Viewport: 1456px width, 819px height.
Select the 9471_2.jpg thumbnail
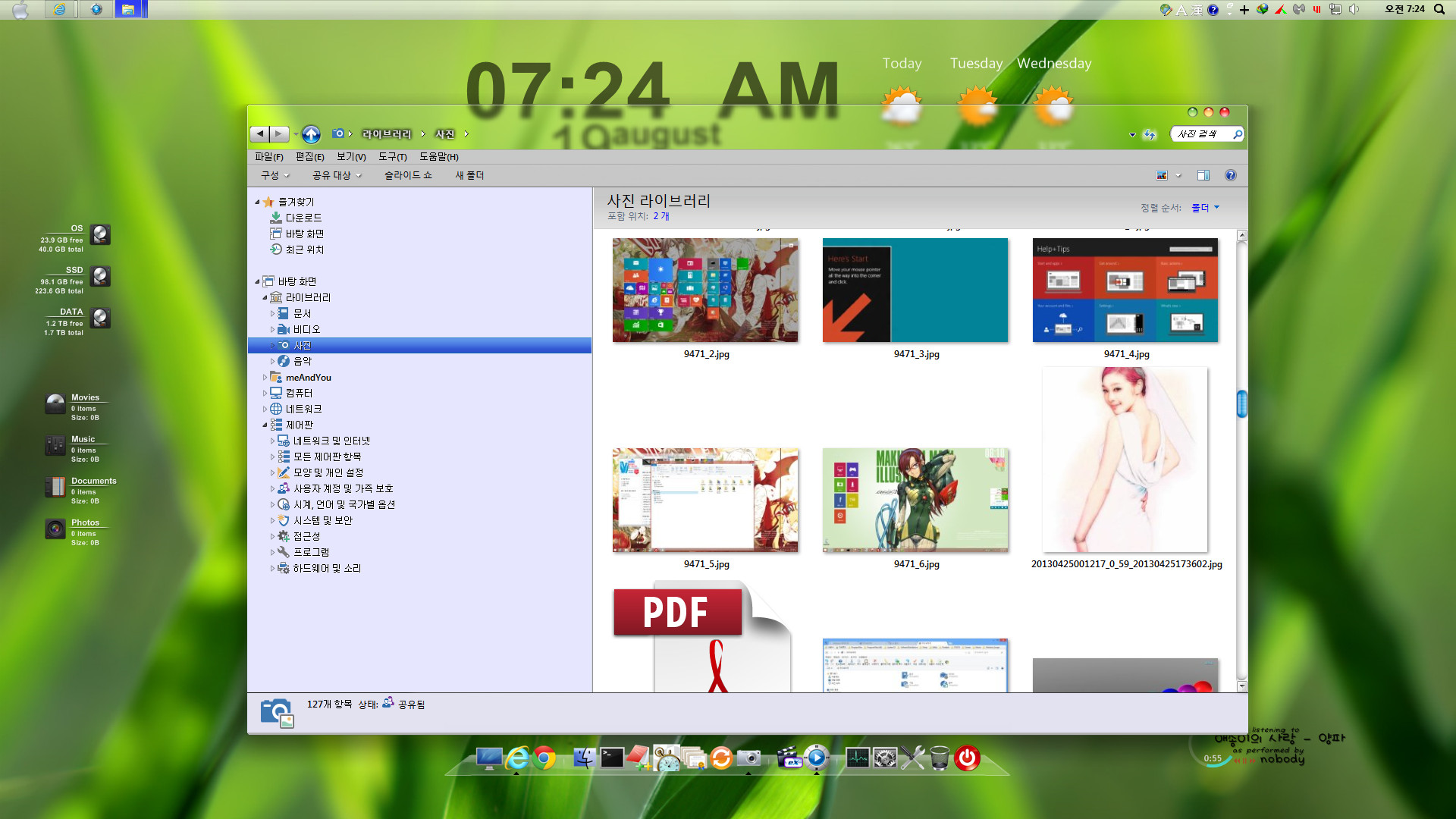[x=705, y=290]
